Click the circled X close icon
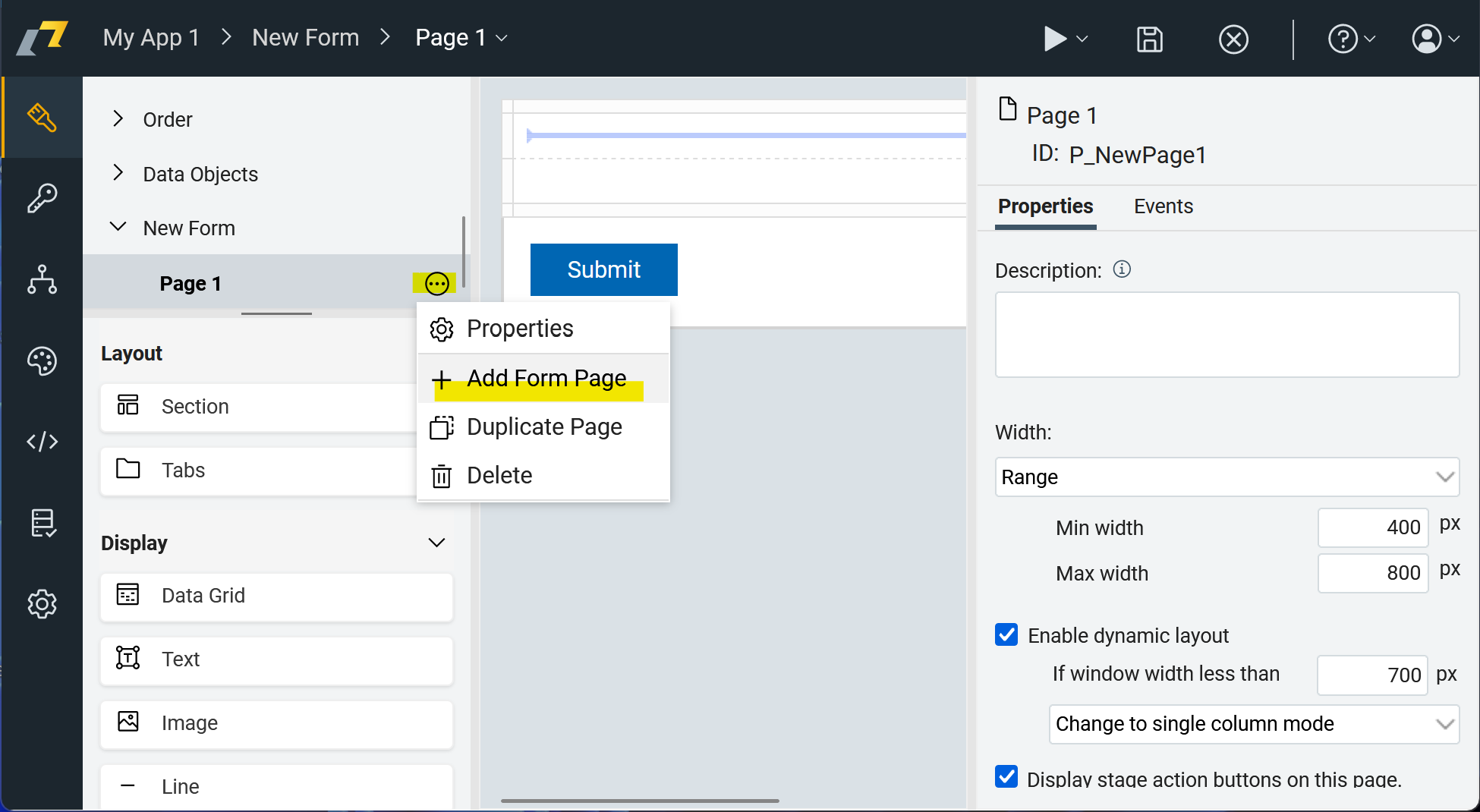 coord(1233,39)
